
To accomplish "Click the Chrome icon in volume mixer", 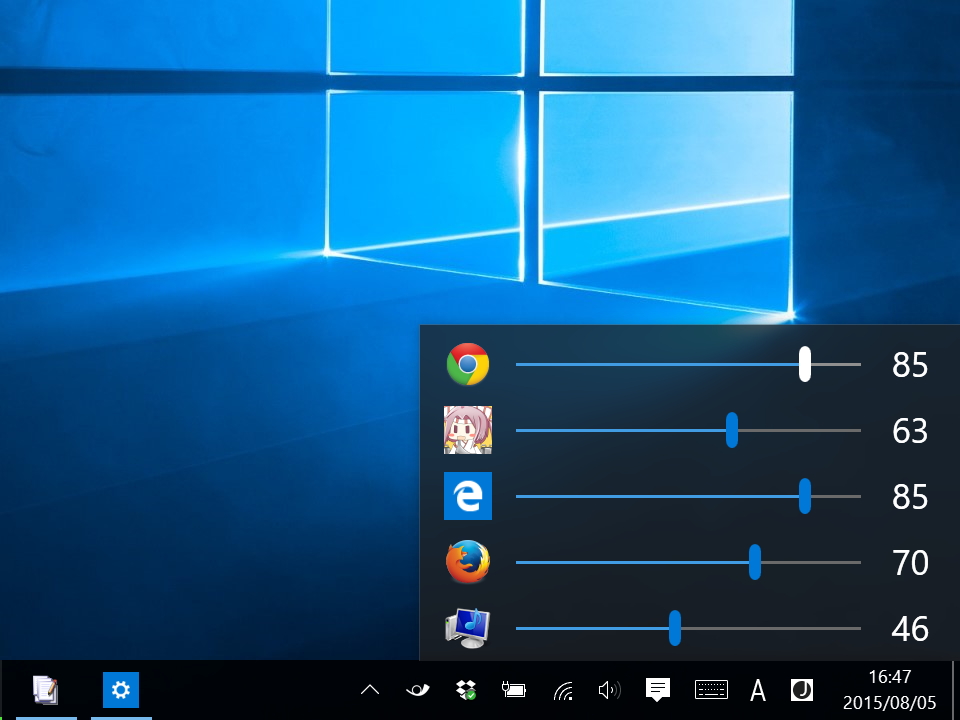I will [468, 364].
